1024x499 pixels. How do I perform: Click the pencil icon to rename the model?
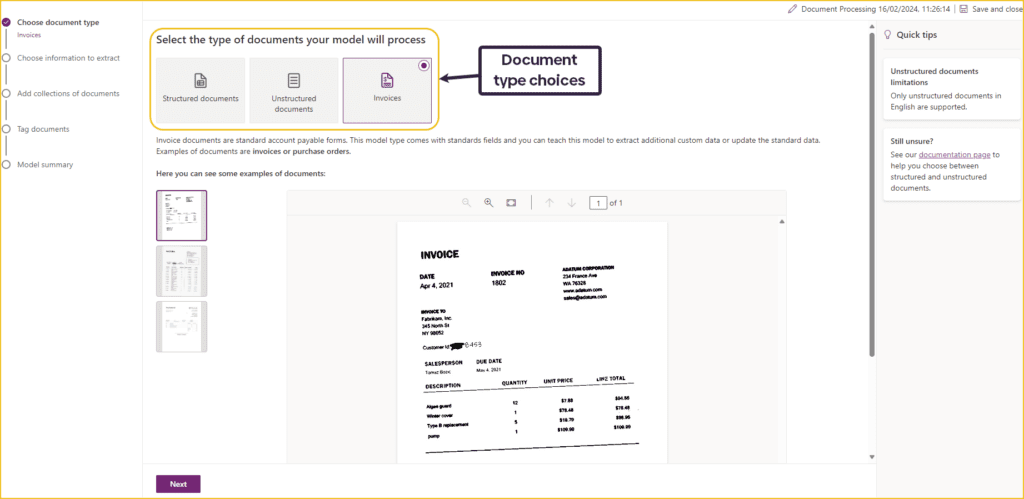tap(793, 9)
